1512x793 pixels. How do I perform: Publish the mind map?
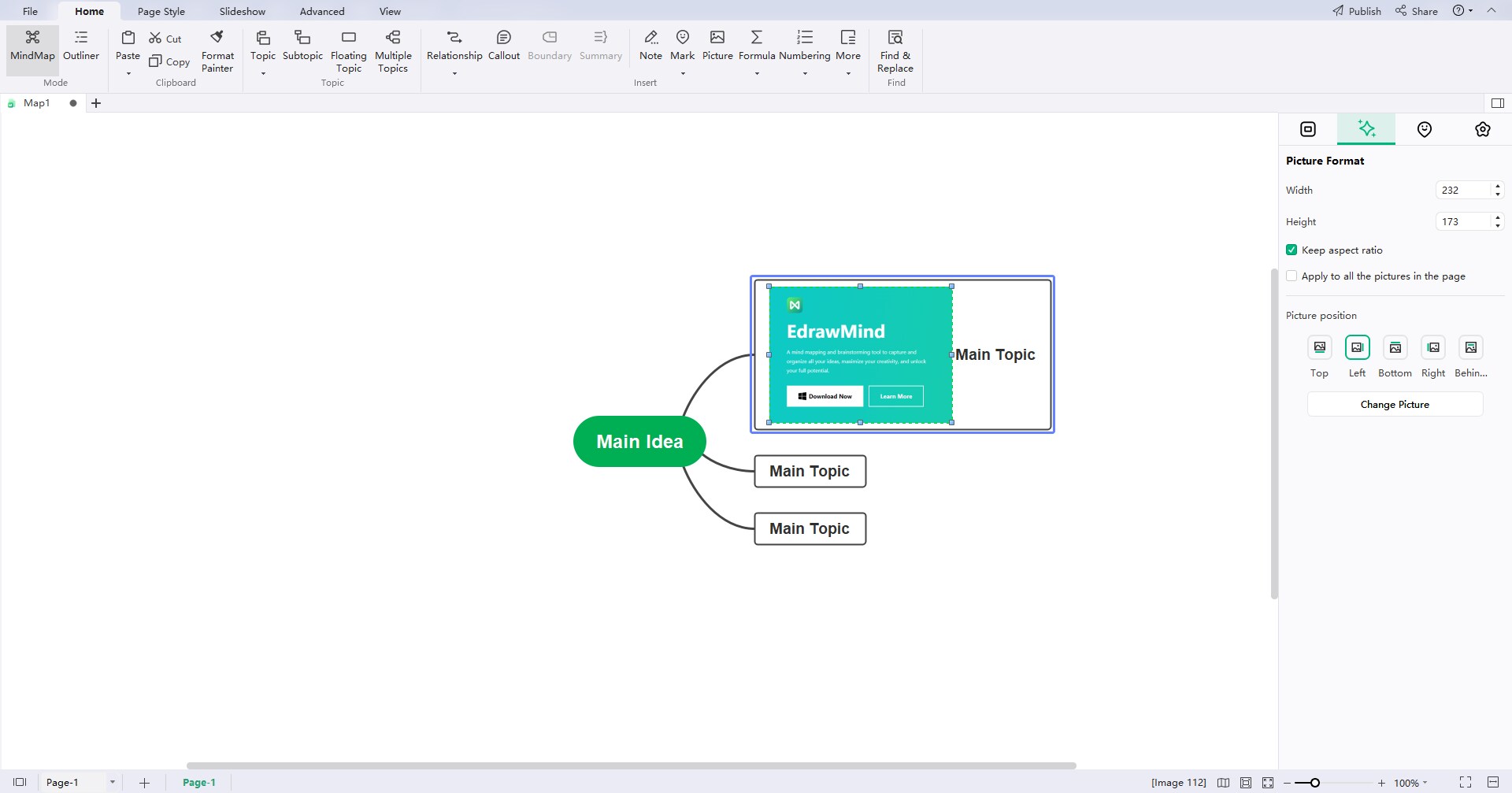pos(1357,11)
